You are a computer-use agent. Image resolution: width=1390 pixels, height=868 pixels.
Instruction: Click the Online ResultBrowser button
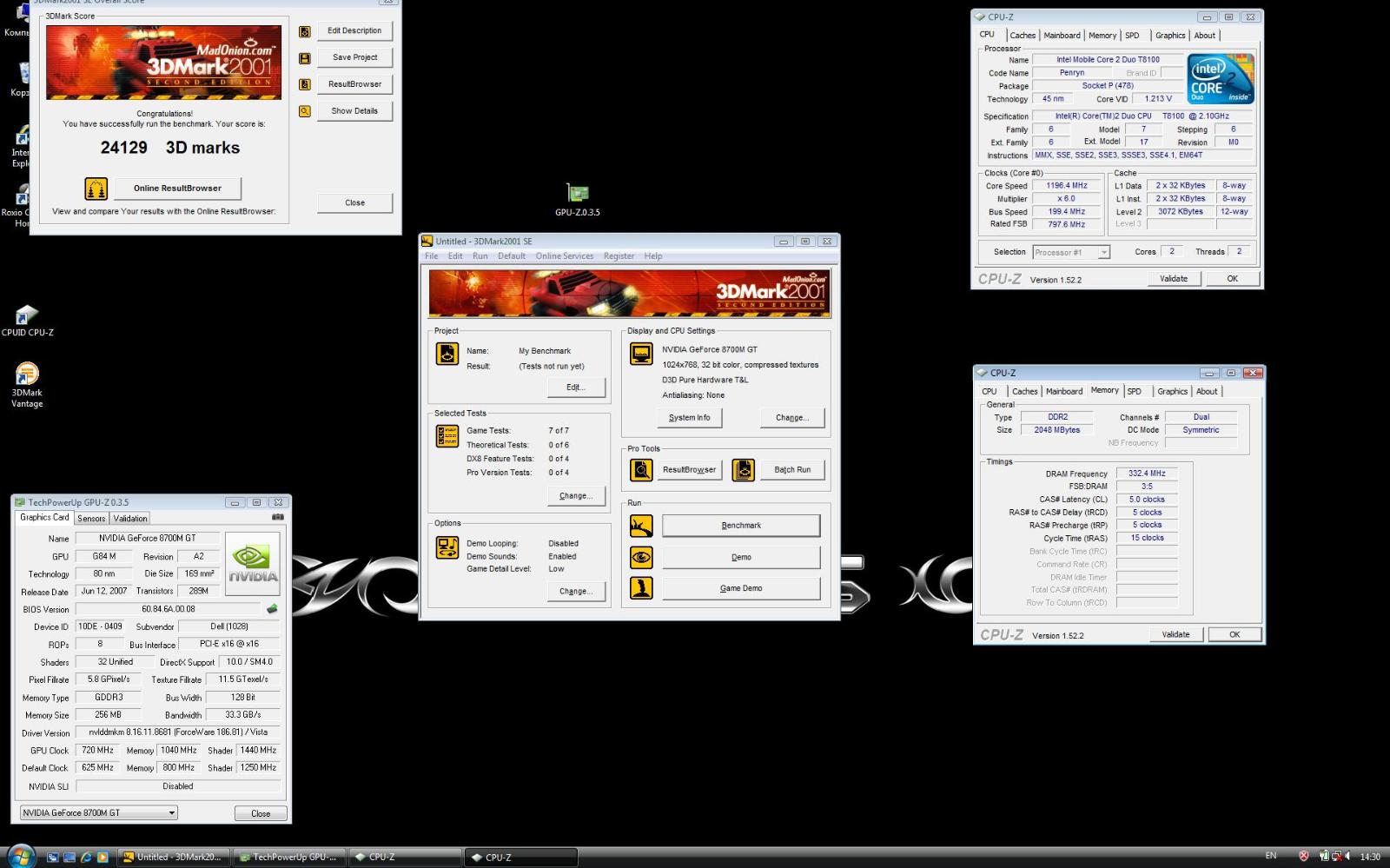point(177,189)
